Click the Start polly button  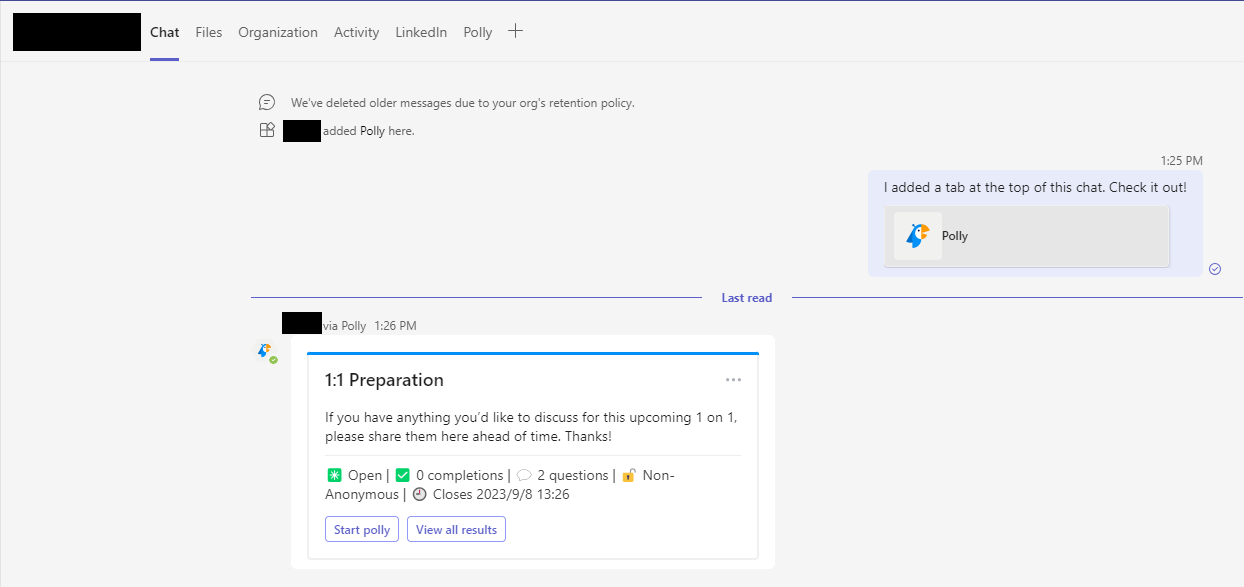pyautogui.click(x=362, y=529)
